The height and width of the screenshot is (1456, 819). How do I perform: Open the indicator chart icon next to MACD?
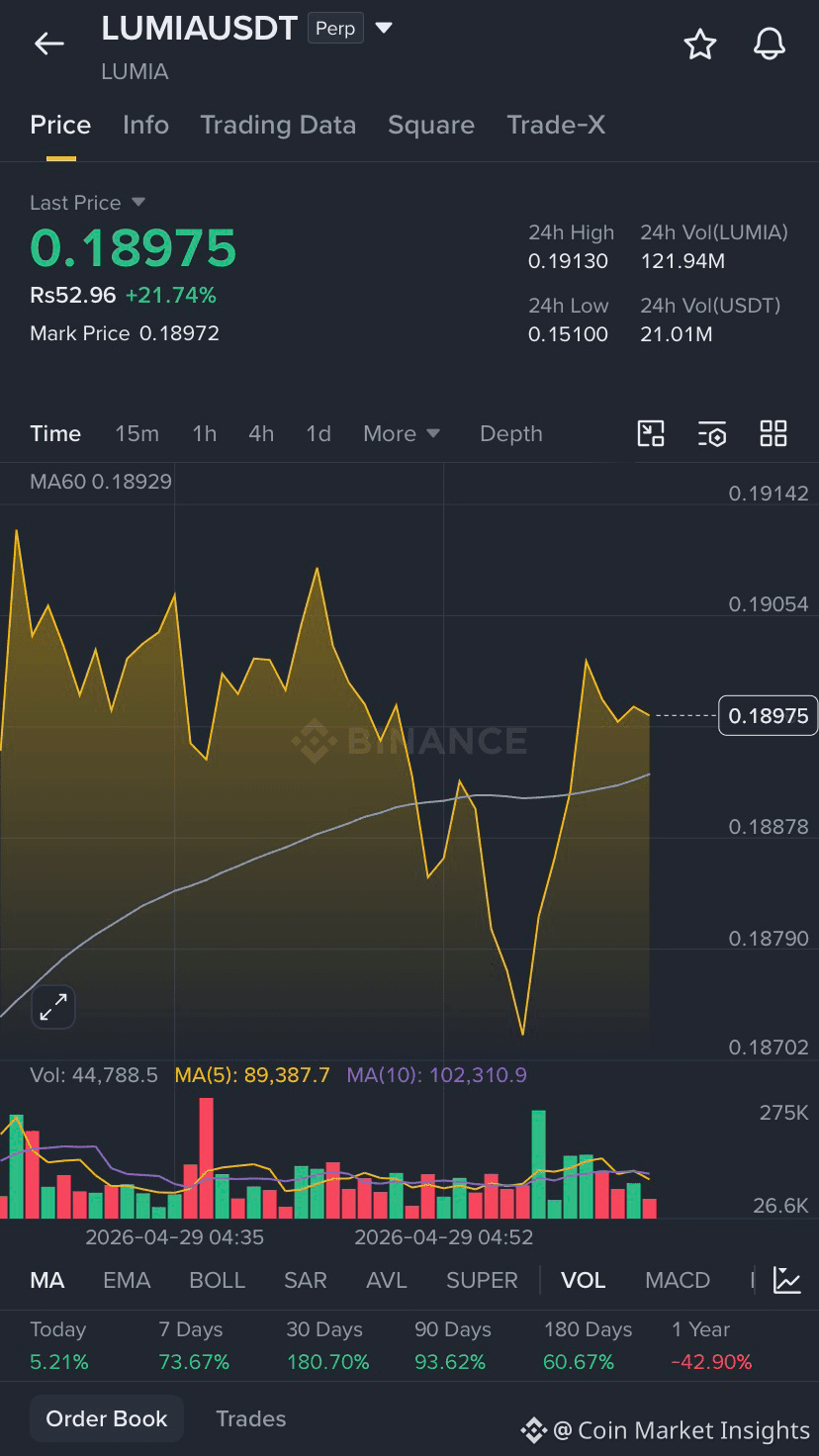(x=787, y=1280)
